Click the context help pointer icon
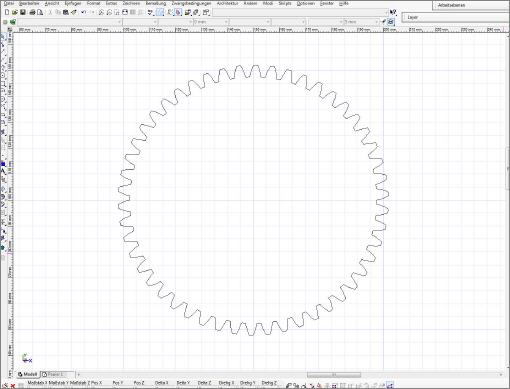The image size is (510, 389). coord(393,13)
